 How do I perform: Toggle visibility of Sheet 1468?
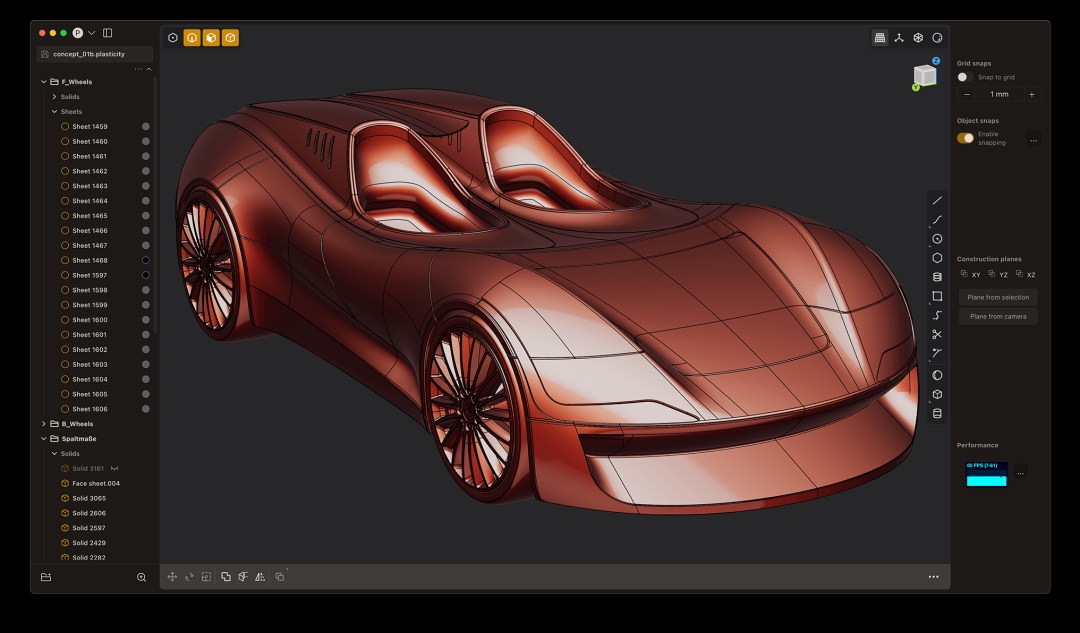pos(146,260)
